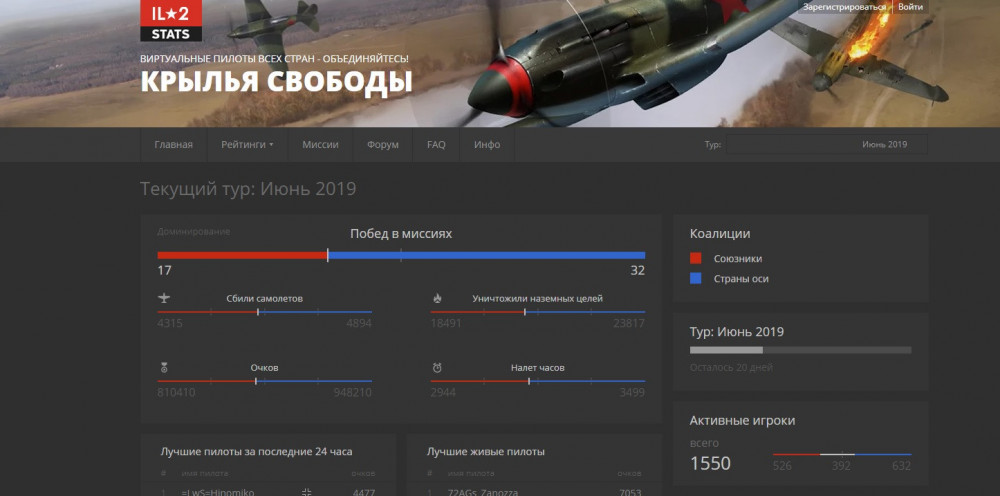Click the value 18491 ground targets
Screen dimensions: 1000x496
click(446, 323)
